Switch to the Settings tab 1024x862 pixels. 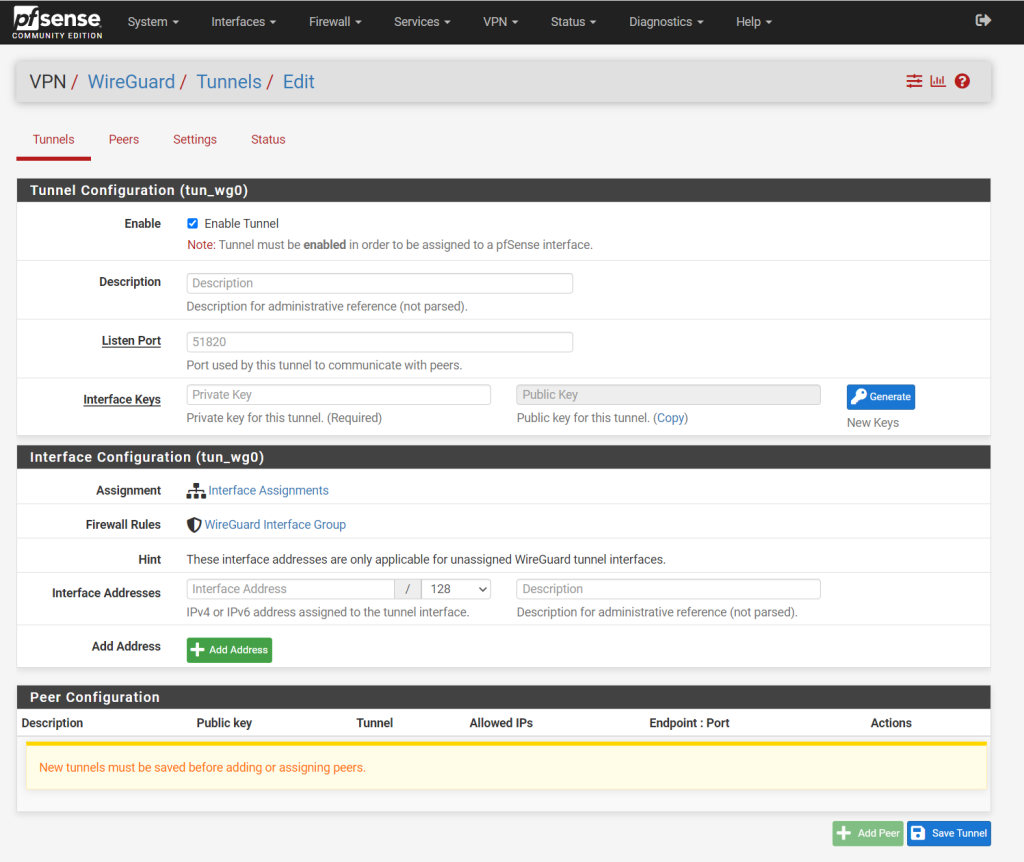point(195,140)
